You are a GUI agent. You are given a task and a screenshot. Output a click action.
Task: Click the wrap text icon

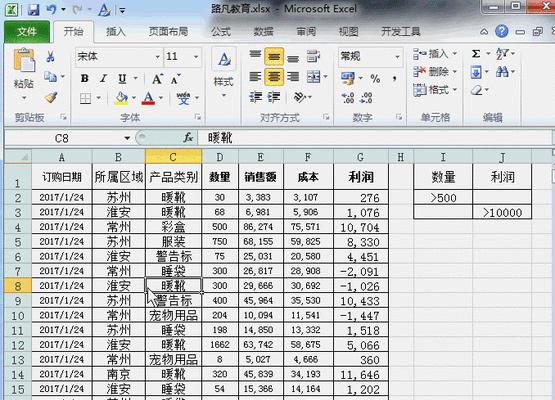(x=313, y=56)
